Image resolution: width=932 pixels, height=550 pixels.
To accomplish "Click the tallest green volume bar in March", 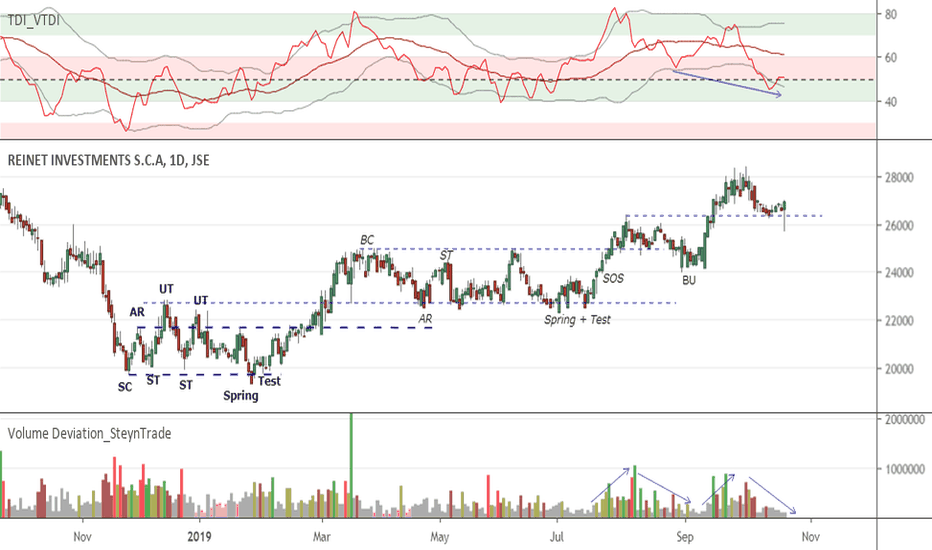I will (351, 466).
